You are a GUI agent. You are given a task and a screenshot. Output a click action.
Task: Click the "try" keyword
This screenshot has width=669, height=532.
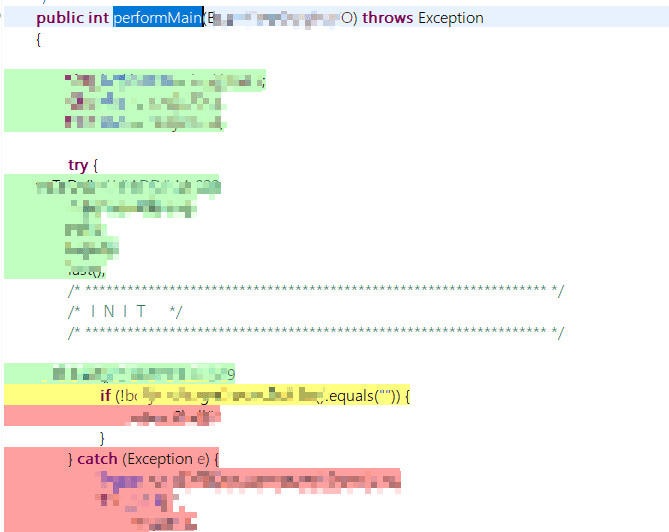coord(78,165)
